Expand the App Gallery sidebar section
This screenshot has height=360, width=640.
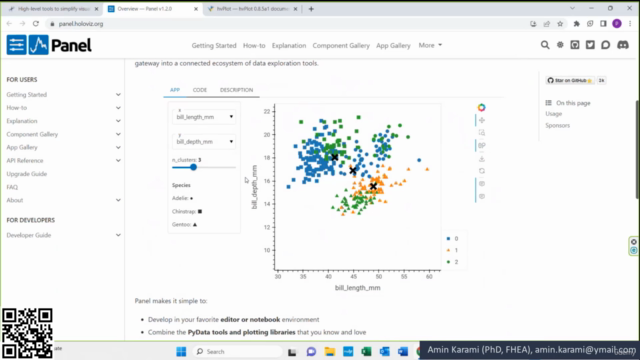(118, 147)
